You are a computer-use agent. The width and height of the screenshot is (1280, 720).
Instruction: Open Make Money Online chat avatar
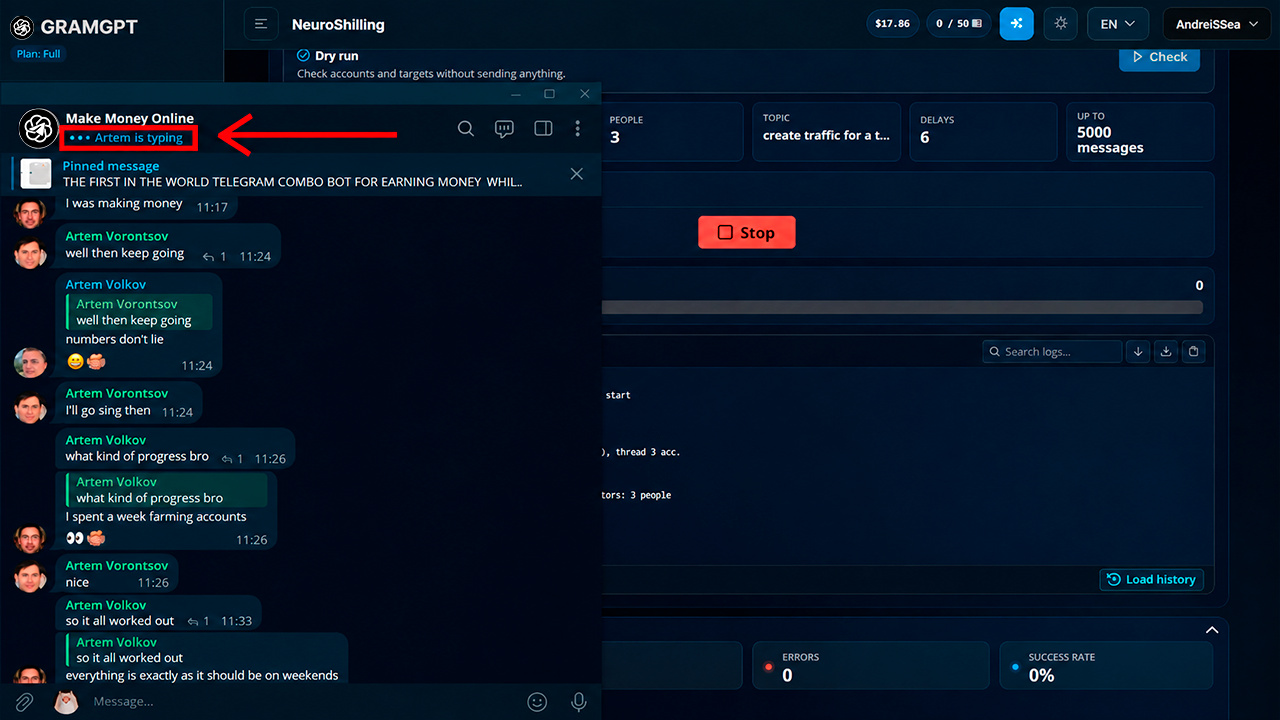pyautogui.click(x=38, y=128)
